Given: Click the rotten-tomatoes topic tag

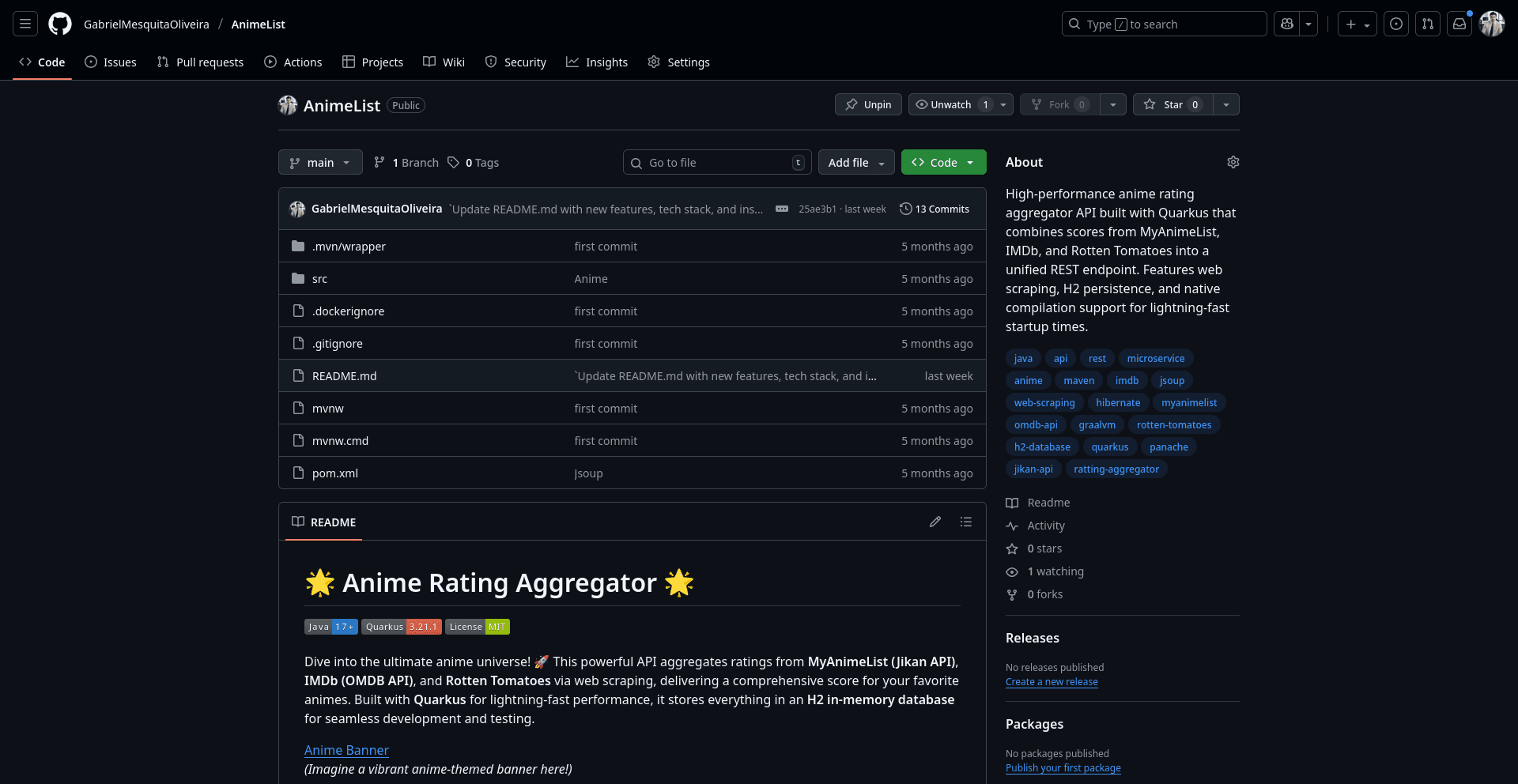Looking at the screenshot, I should (1174, 425).
